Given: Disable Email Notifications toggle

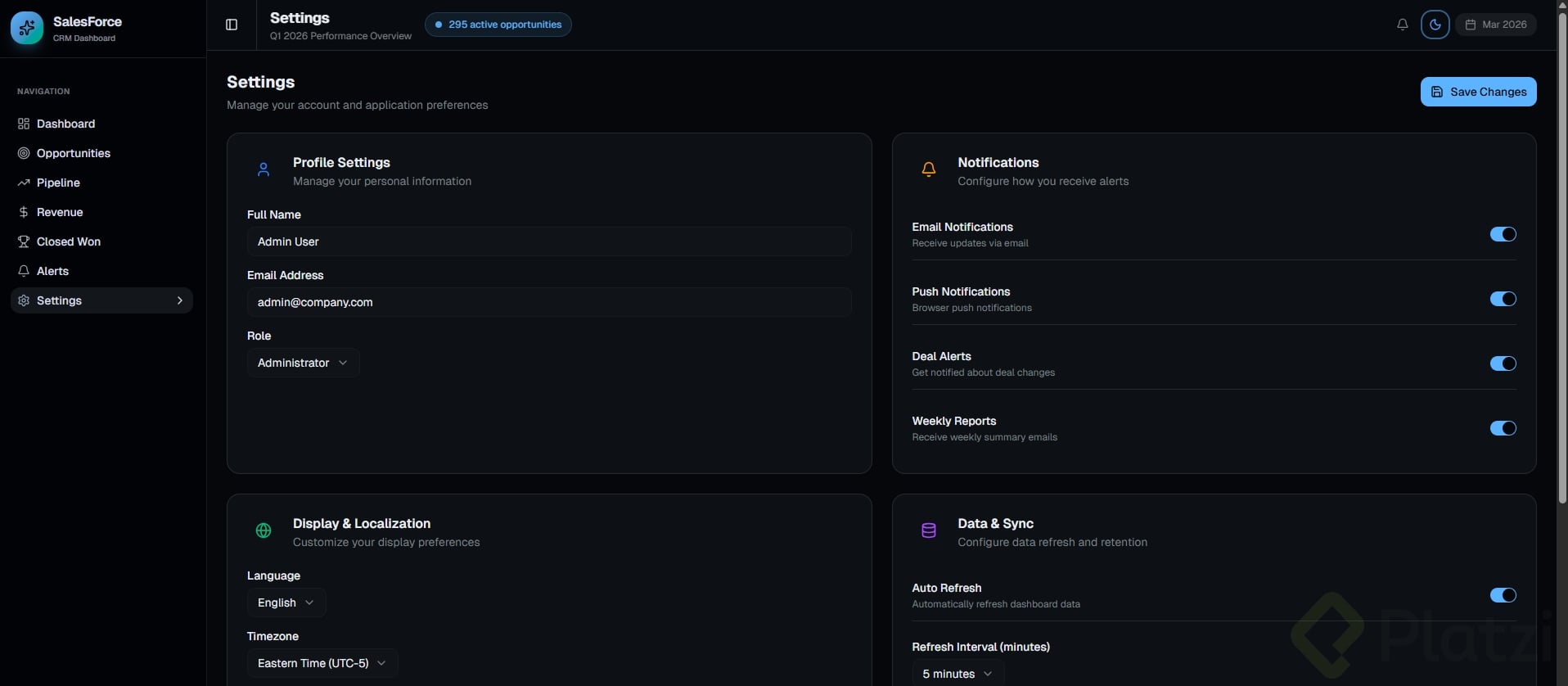Looking at the screenshot, I should pyautogui.click(x=1503, y=235).
